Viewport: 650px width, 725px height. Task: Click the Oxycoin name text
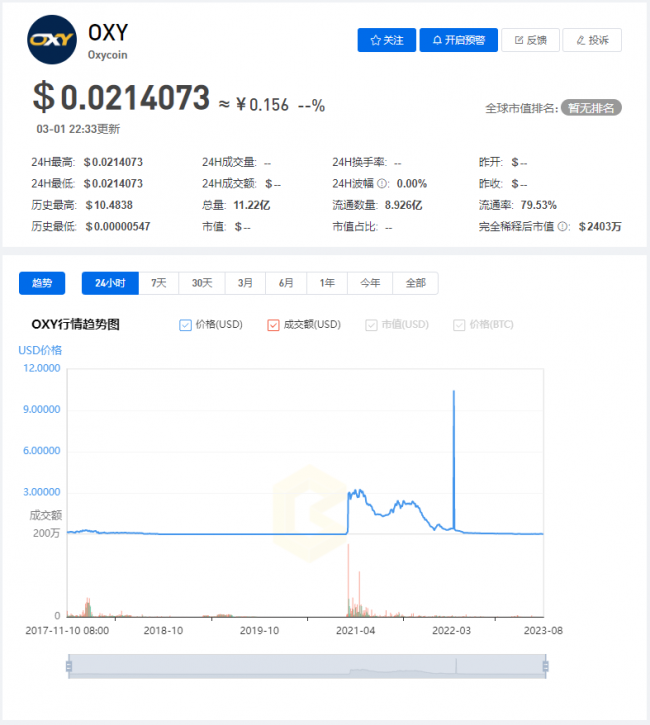(x=108, y=55)
